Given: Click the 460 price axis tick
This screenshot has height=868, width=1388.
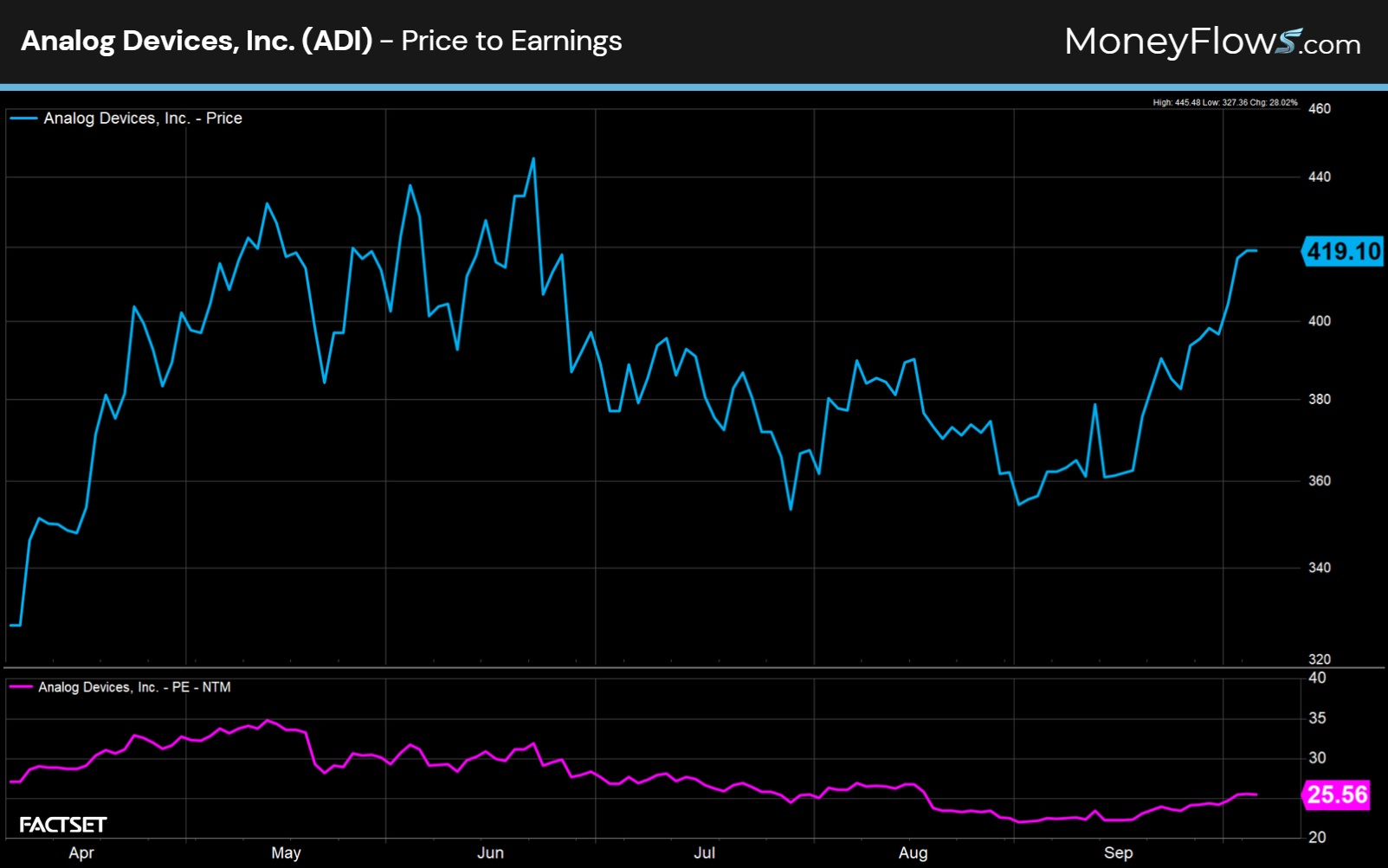Looking at the screenshot, I should pos(1320,109).
